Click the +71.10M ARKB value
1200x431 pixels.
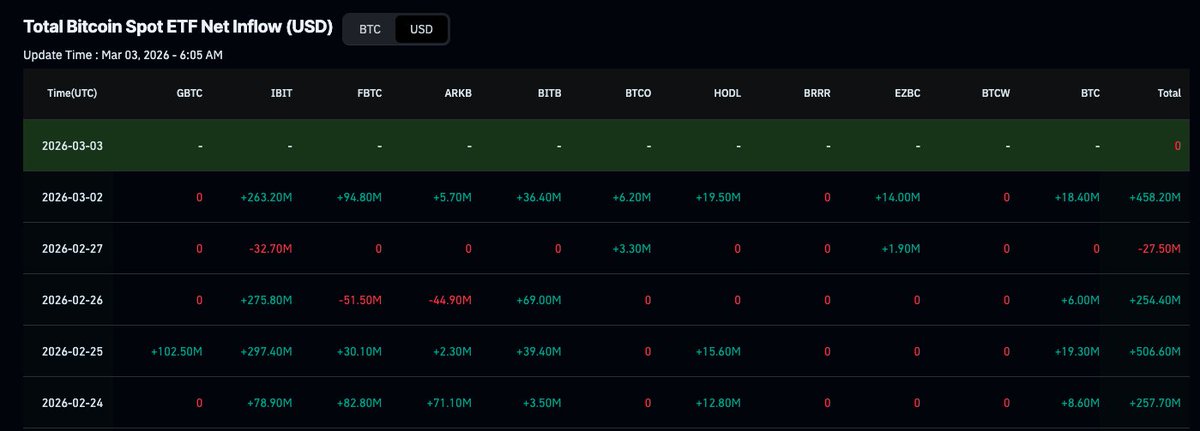tap(450, 403)
